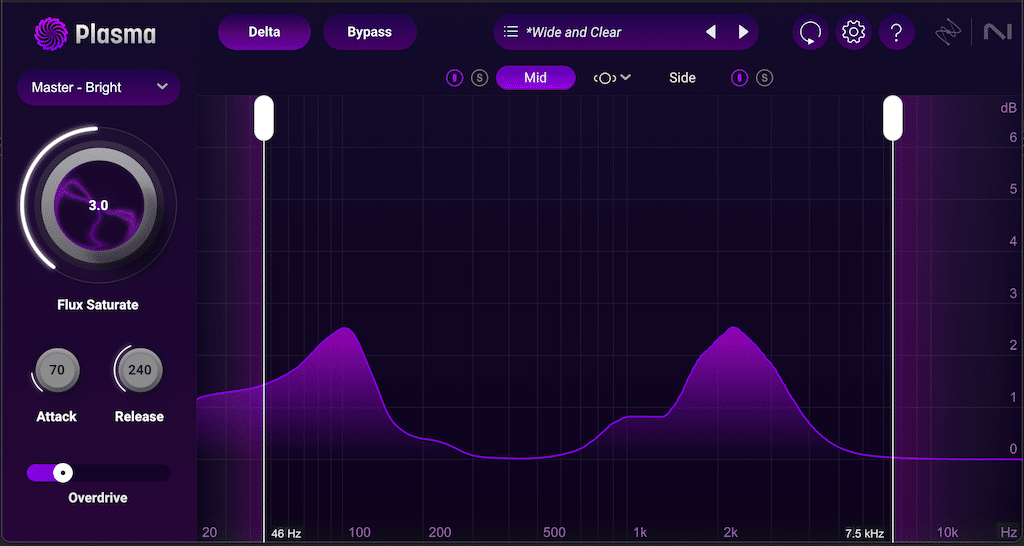1024x546 pixels.
Task: Open the preset list hamburger icon
Action: coord(511,31)
